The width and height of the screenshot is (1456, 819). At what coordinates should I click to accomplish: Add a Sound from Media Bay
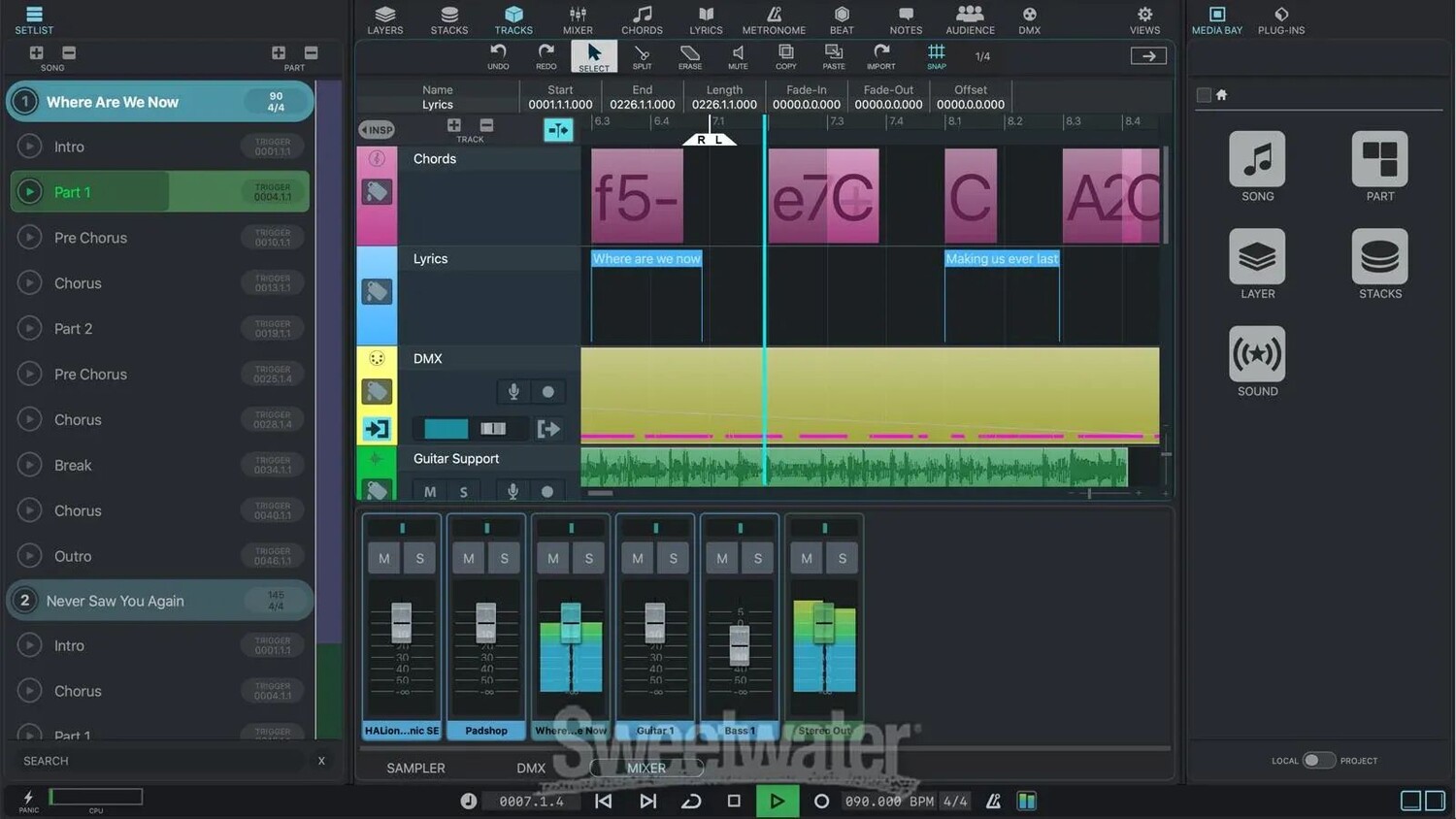1257,361
